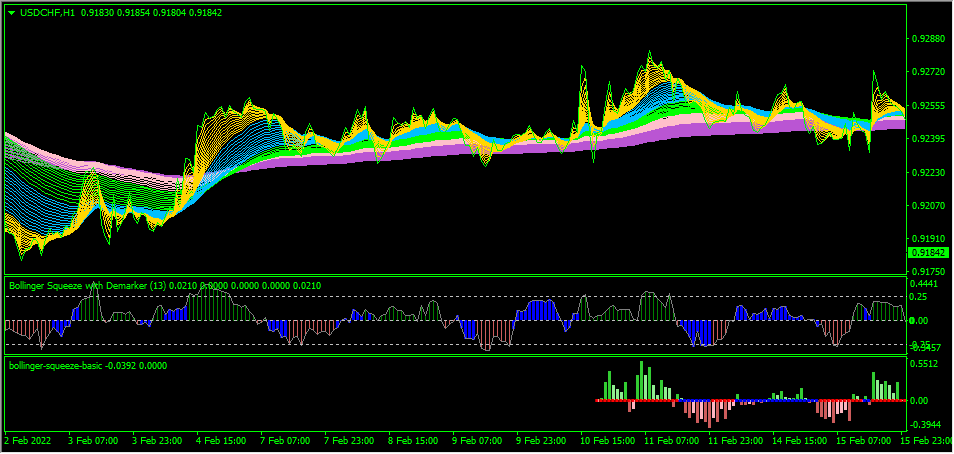Click the 0.92230 price axis label
This screenshot has width=954, height=454.
(x=928, y=173)
